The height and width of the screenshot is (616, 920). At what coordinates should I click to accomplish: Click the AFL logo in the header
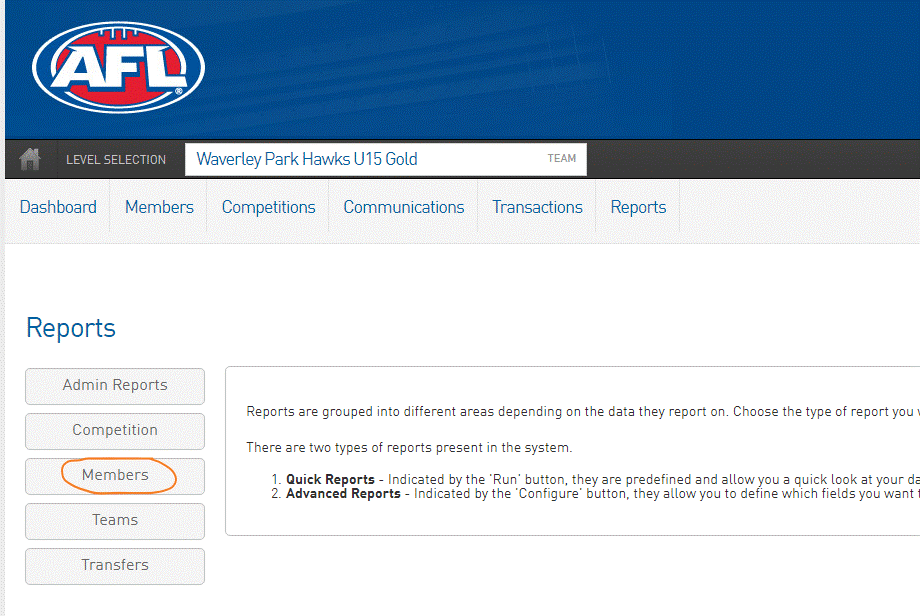tap(118, 67)
